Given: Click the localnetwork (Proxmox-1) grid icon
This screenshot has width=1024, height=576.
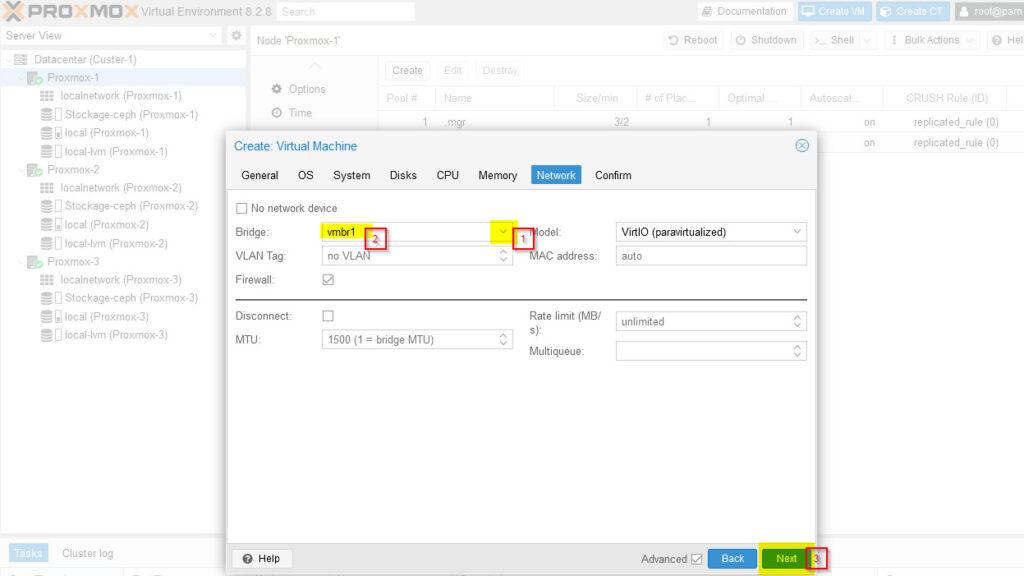Looking at the screenshot, I should 47,96.
